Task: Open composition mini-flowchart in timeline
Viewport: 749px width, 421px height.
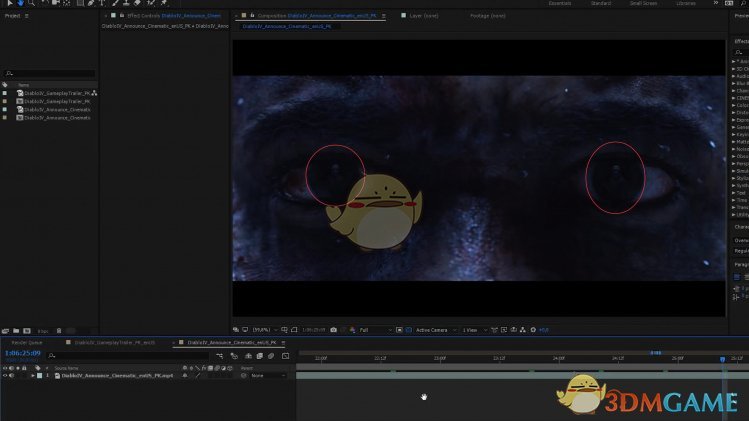Action: 219,356
